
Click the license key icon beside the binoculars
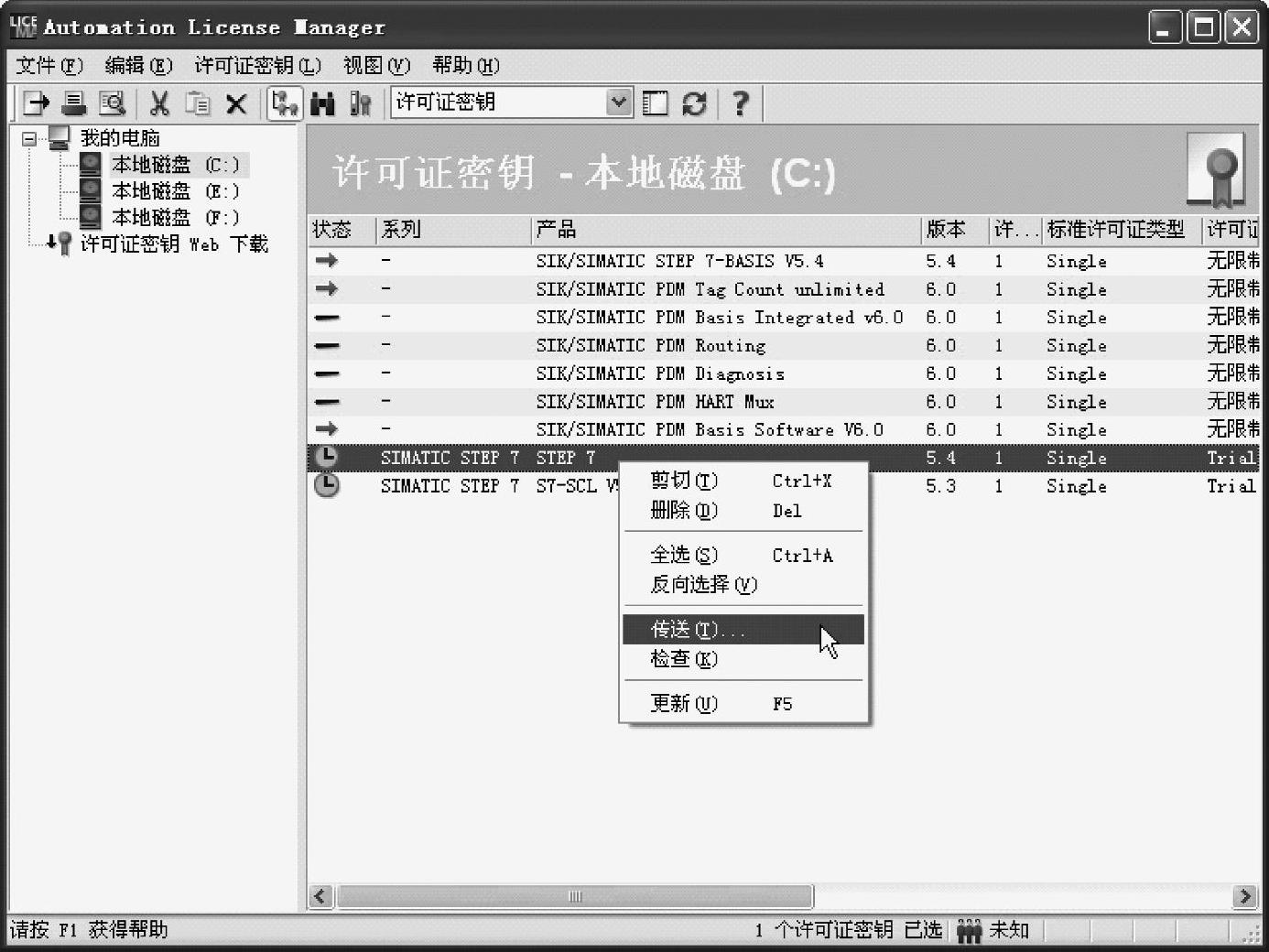click(x=361, y=103)
